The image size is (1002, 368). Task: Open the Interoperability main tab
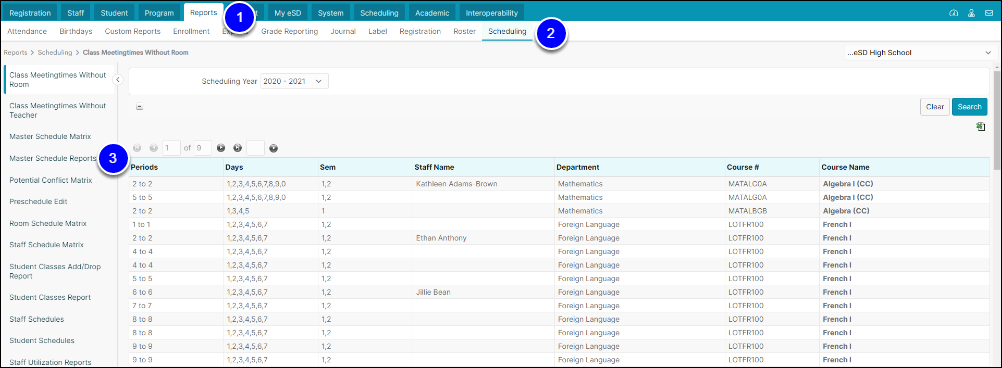click(491, 13)
